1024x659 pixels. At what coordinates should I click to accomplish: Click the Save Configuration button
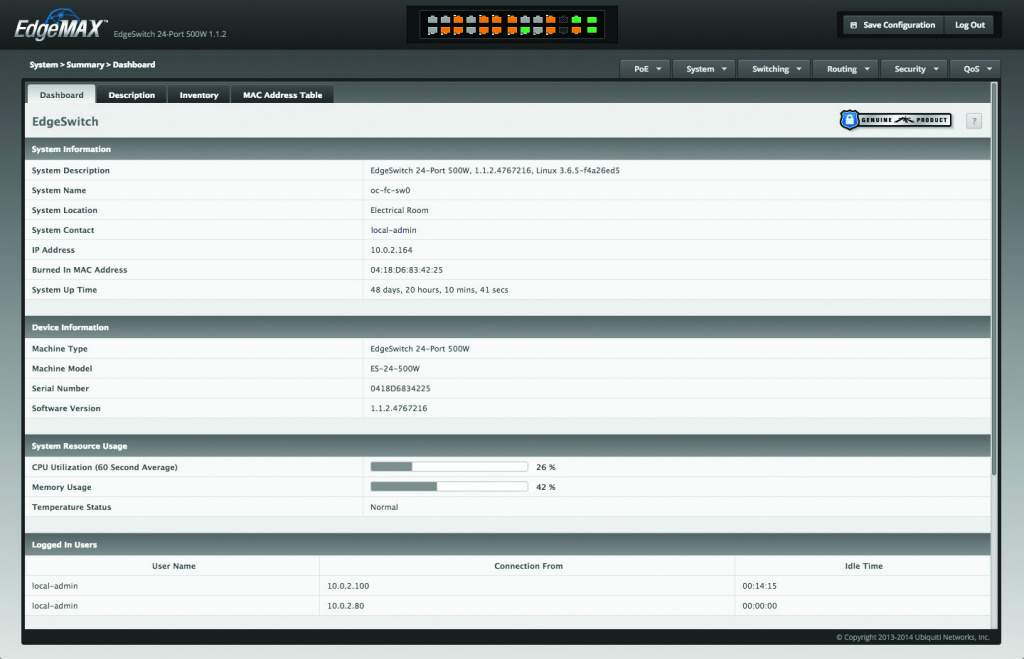(x=893, y=25)
